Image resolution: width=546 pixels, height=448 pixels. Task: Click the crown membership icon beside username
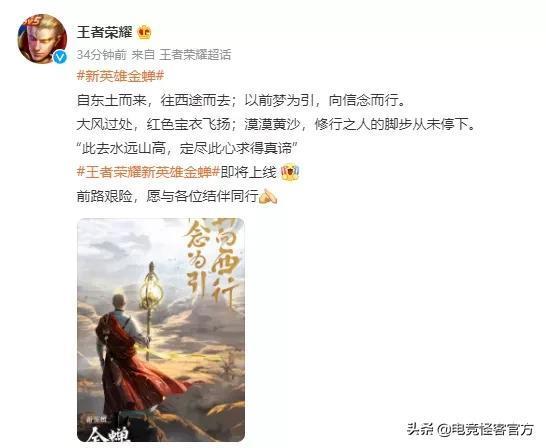click(145, 32)
